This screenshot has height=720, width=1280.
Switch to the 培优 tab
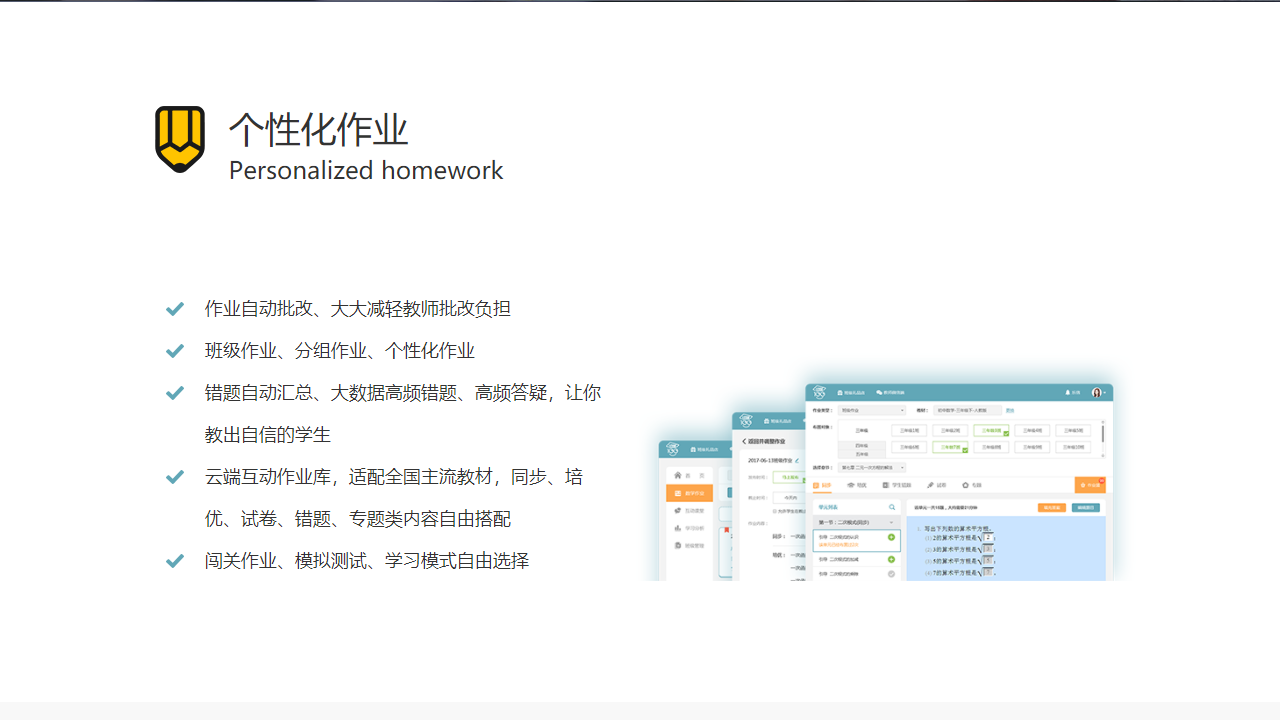point(857,485)
